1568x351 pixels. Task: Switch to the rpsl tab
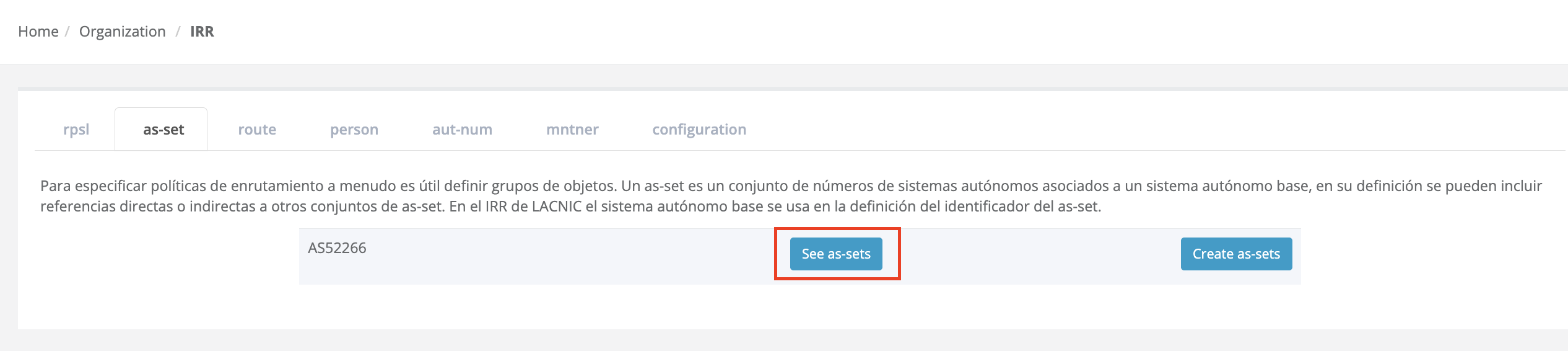[76, 130]
